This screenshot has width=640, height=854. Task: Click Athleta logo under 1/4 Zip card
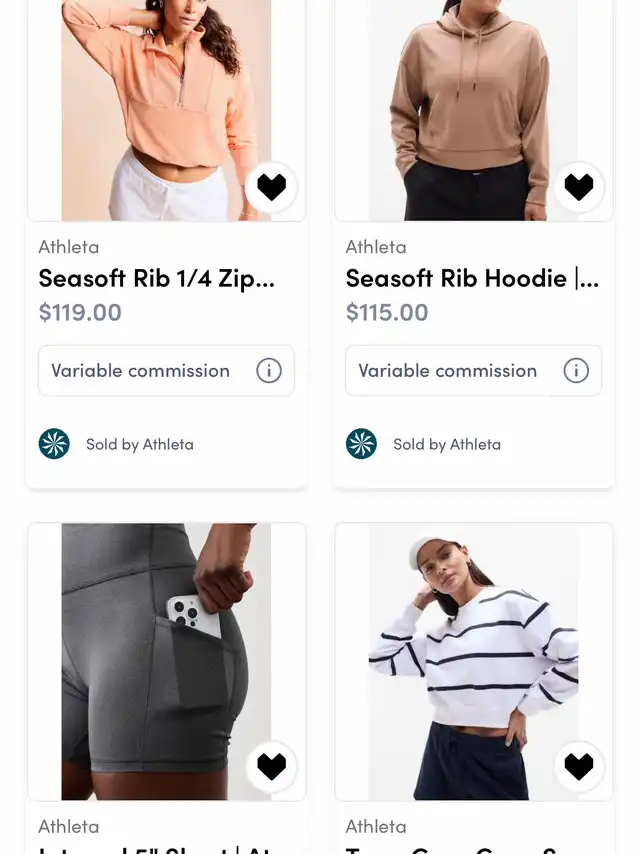(x=54, y=444)
